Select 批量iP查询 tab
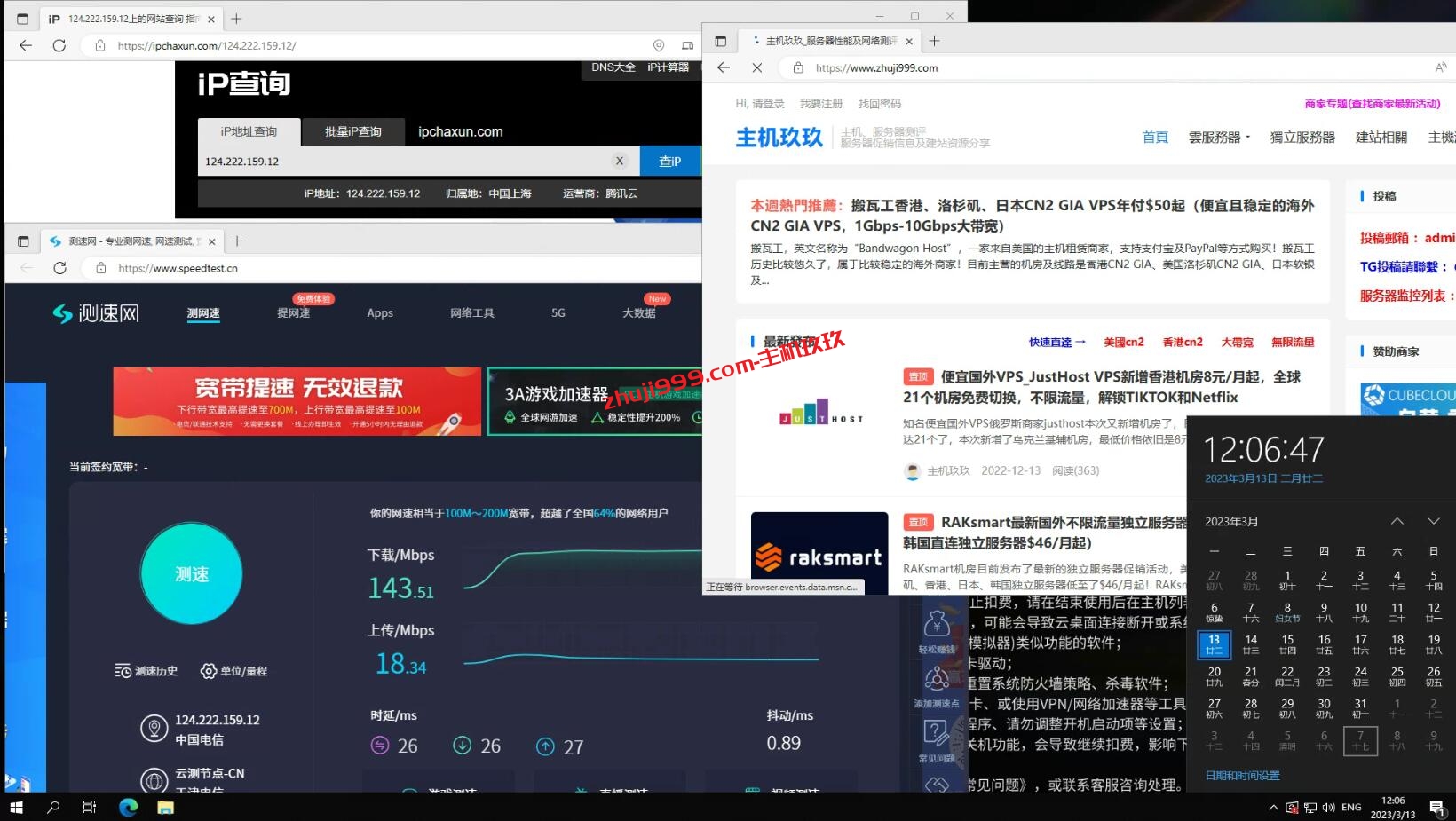Viewport: 1456px width, 821px height. 353,131
